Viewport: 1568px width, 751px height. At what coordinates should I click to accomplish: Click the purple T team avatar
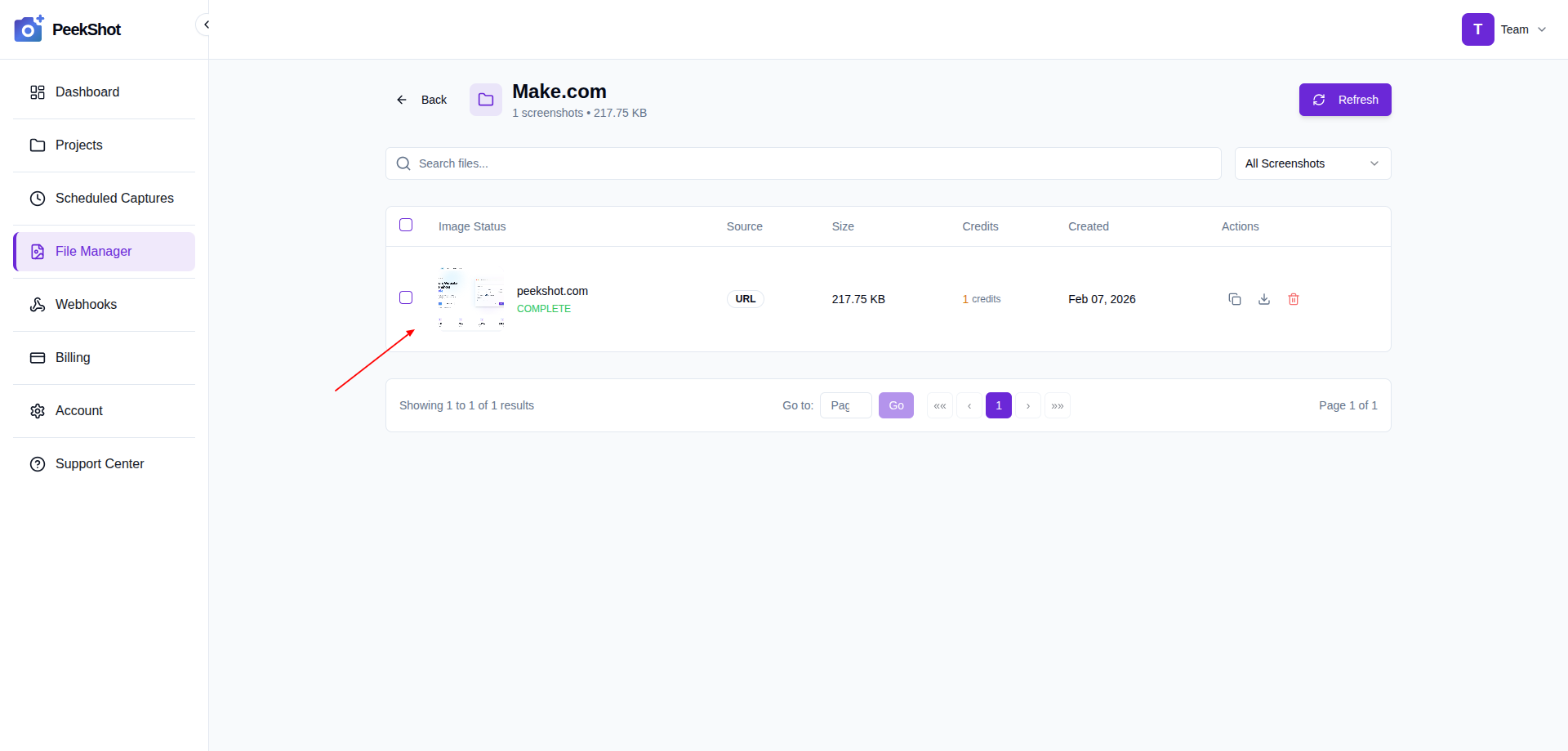[1477, 29]
